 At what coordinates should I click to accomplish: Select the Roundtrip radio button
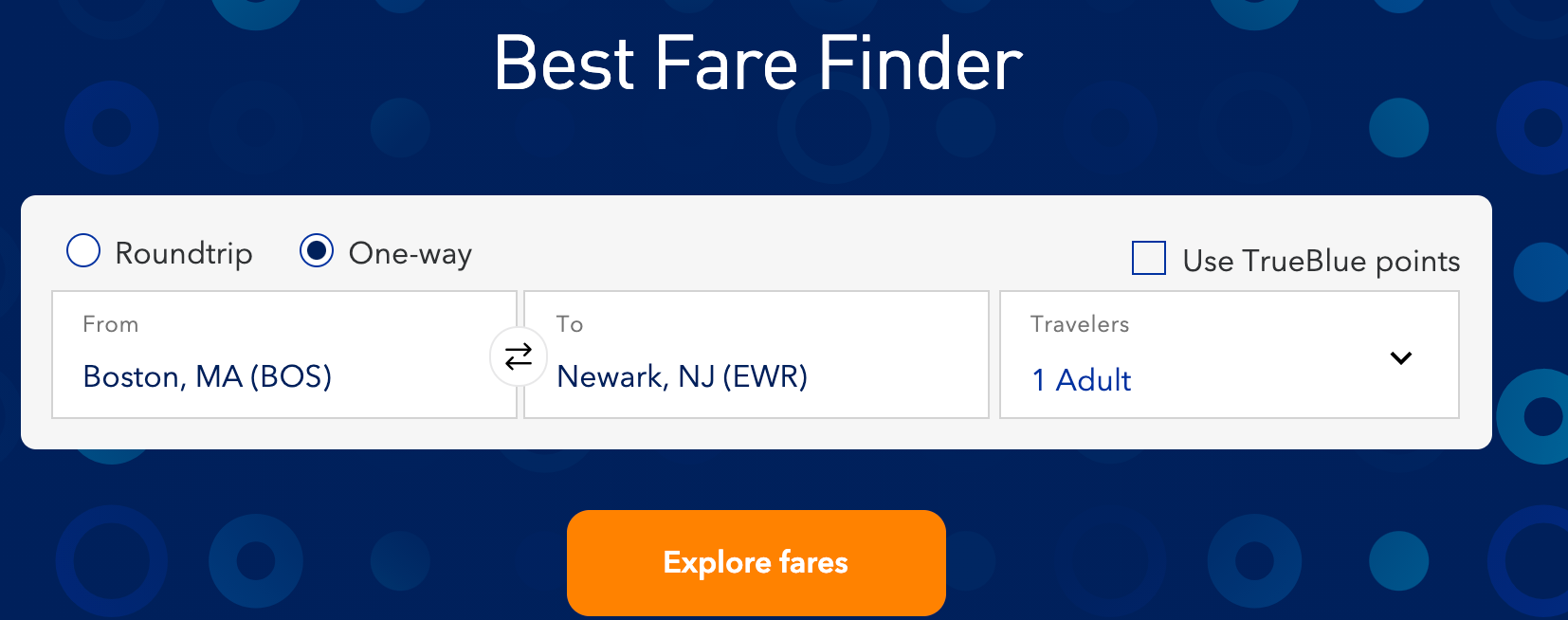pyautogui.click(x=83, y=251)
